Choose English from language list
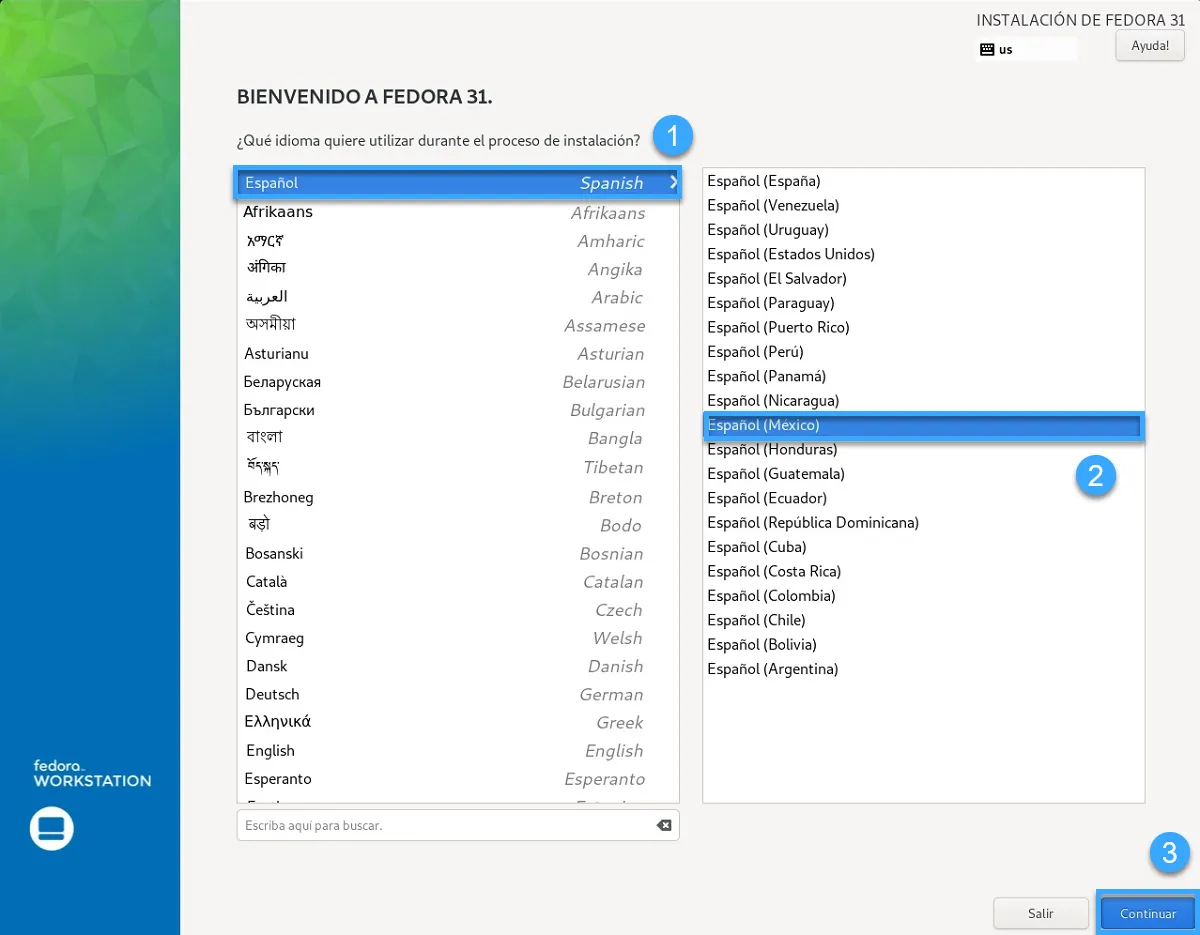Viewport: 1200px width, 935px height. click(x=271, y=751)
